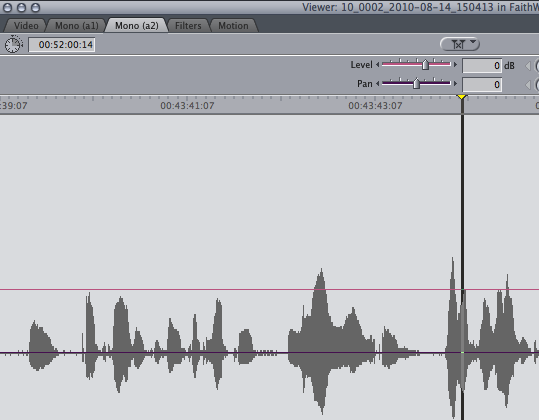This screenshot has width=539, height=420.
Task: Click the Pan previous keyframe arrow
Action: [528, 85]
